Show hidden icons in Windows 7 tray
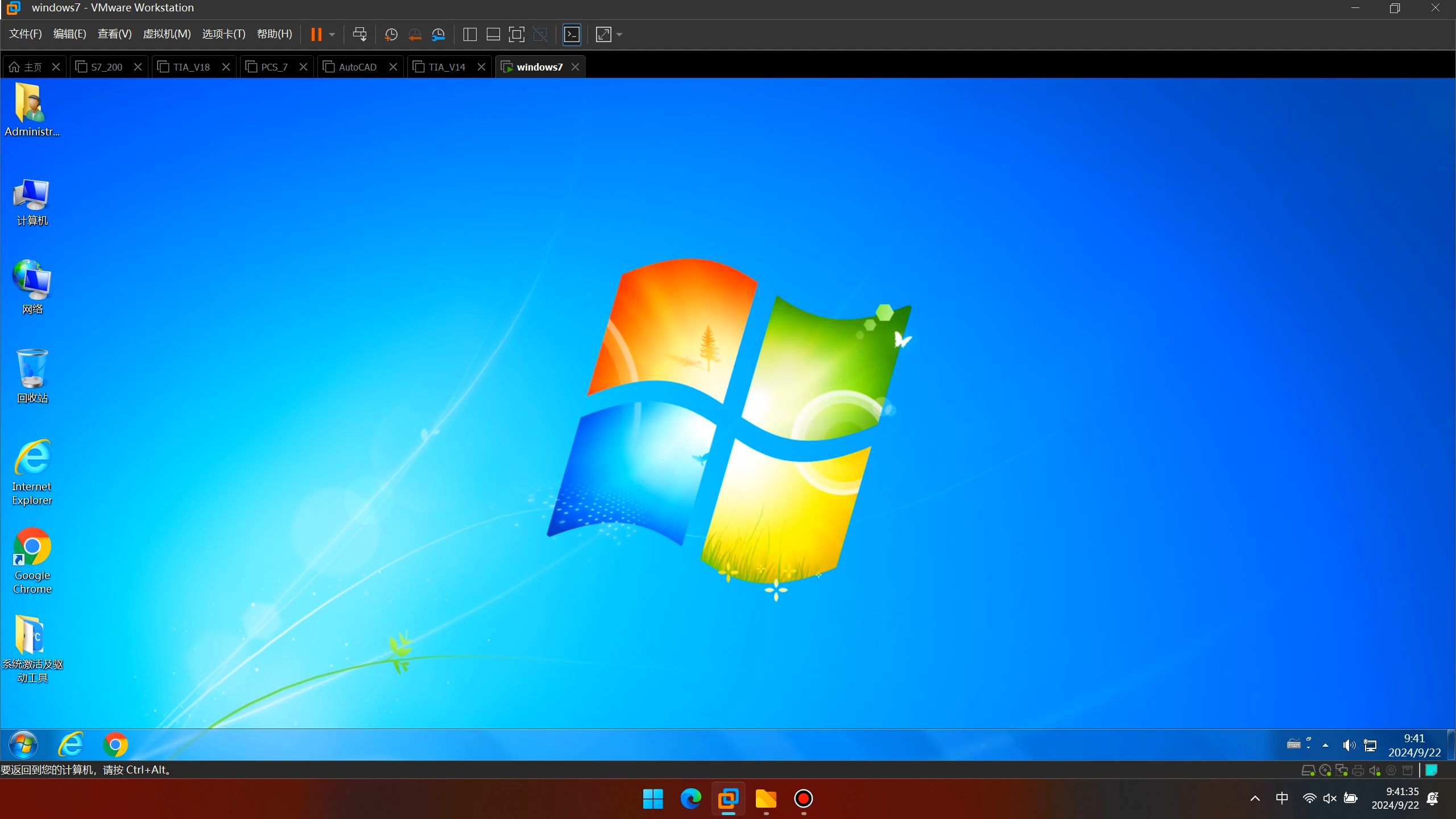Viewport: 1456px width, 819px height. point(1326,745)
